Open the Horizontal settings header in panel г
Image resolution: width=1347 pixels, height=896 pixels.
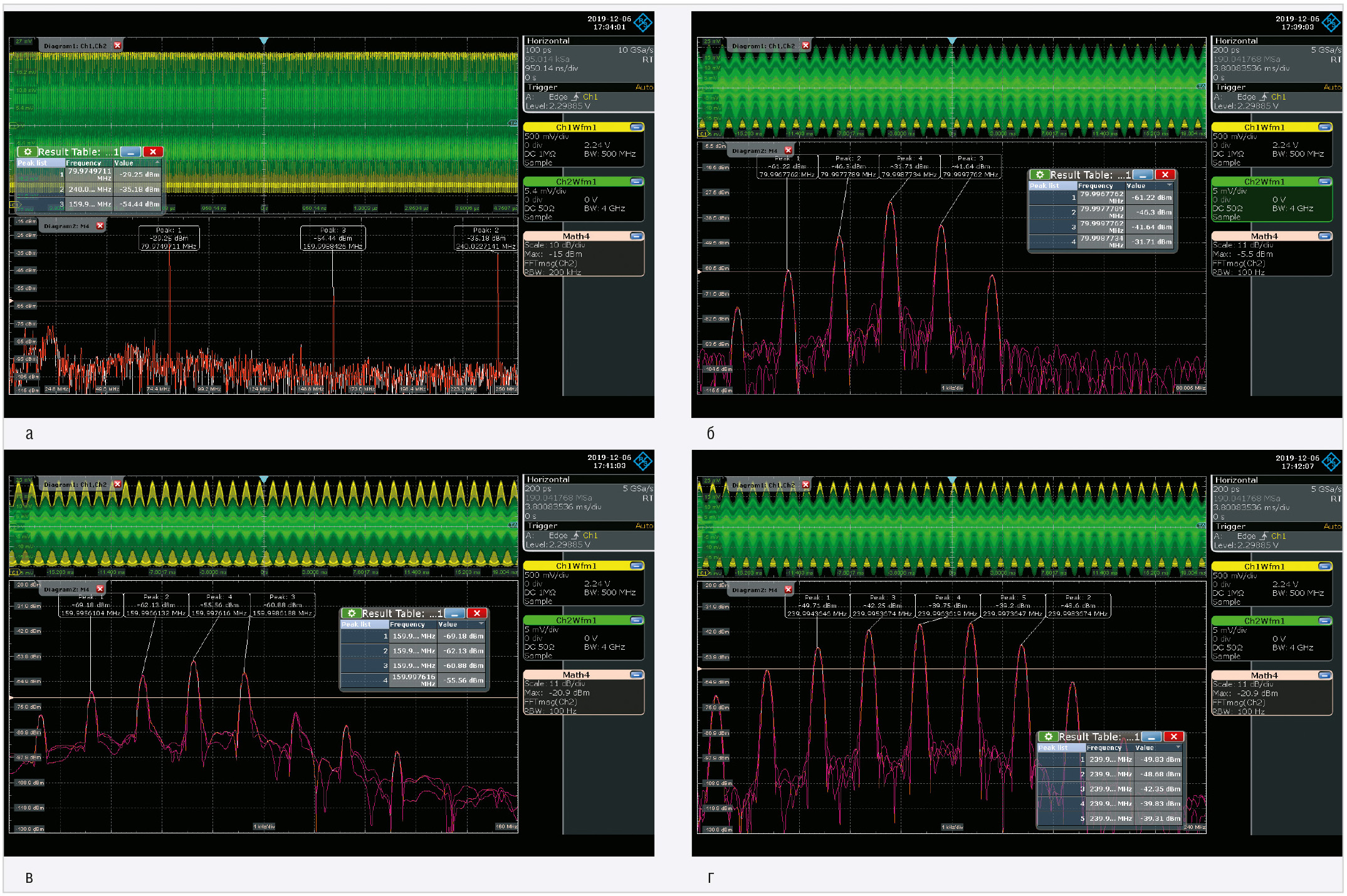(x=1276, y=480)
